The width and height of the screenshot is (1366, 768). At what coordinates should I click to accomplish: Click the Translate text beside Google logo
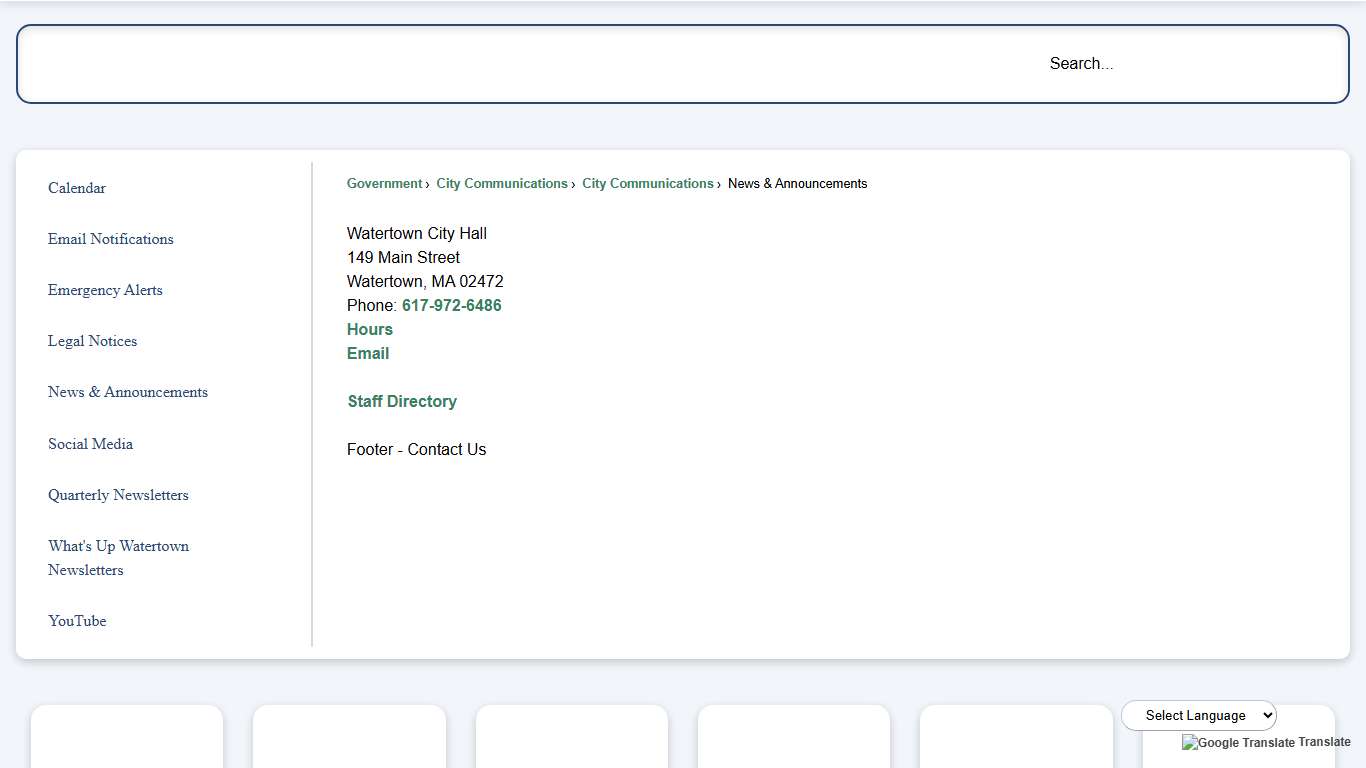tap(1324, 742)
